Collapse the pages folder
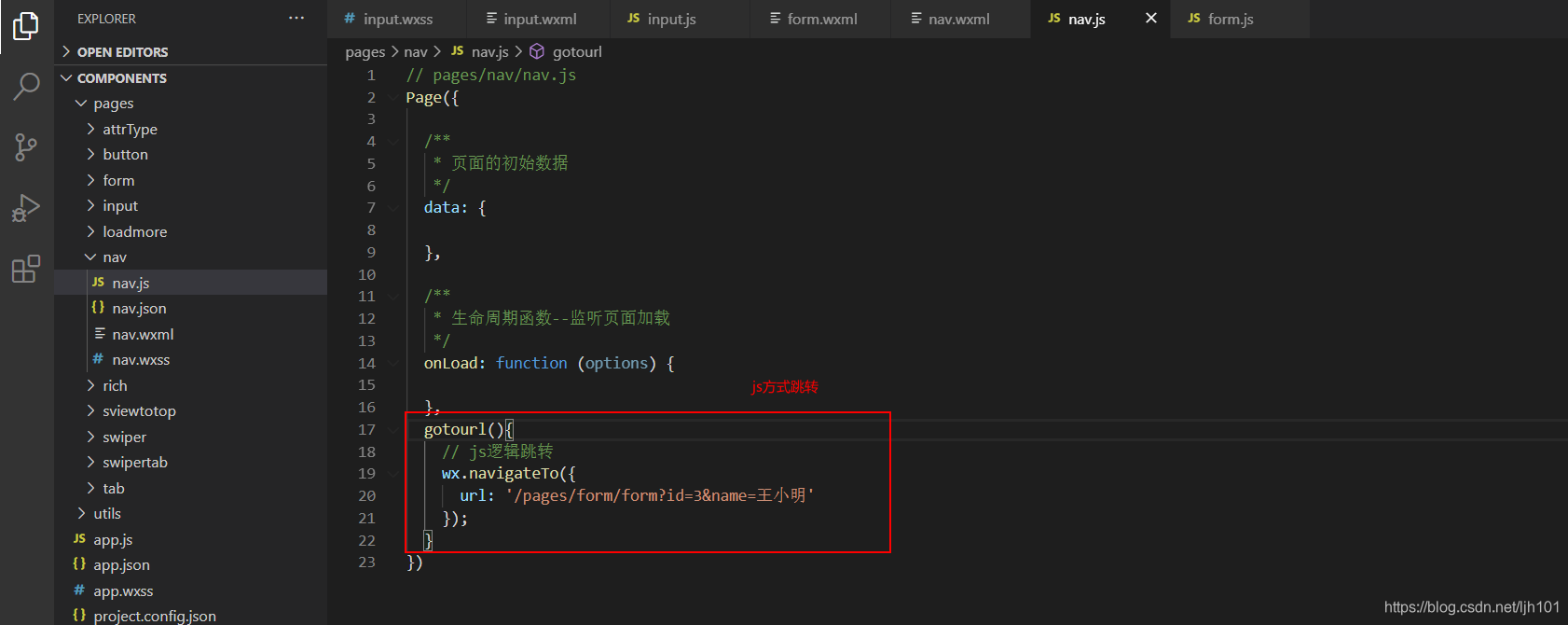This screenshot has height=625, width=1568. [190, 104]
